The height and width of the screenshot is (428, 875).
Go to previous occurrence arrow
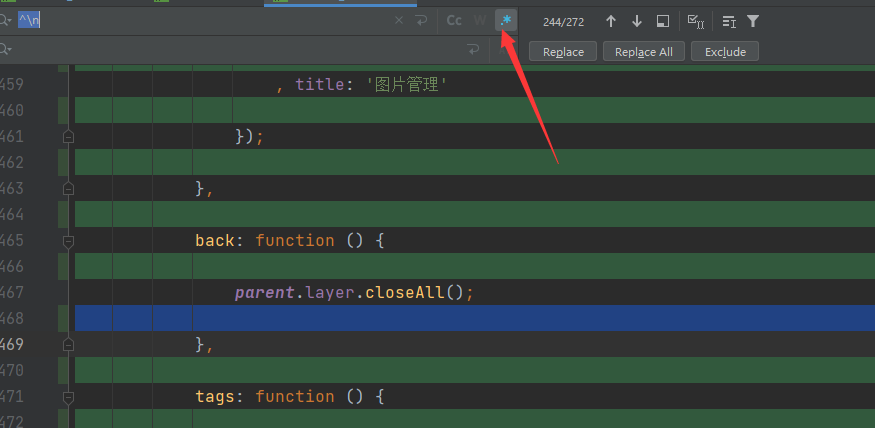[611, 21]
